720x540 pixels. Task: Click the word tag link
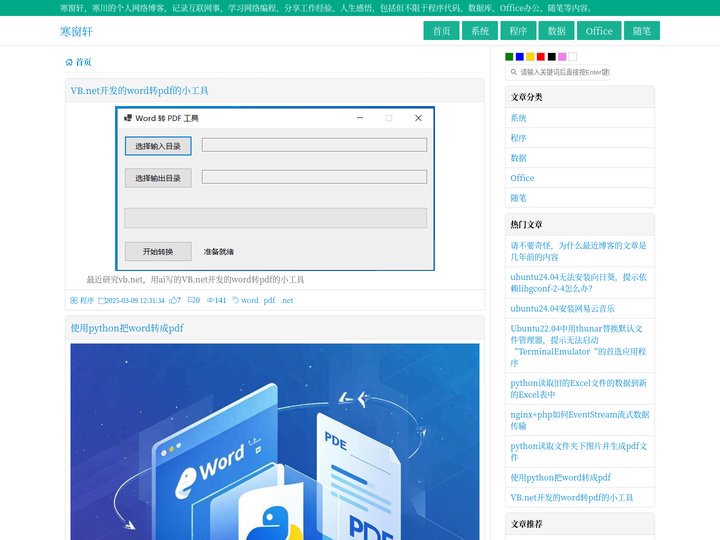[x=250, y=300]
